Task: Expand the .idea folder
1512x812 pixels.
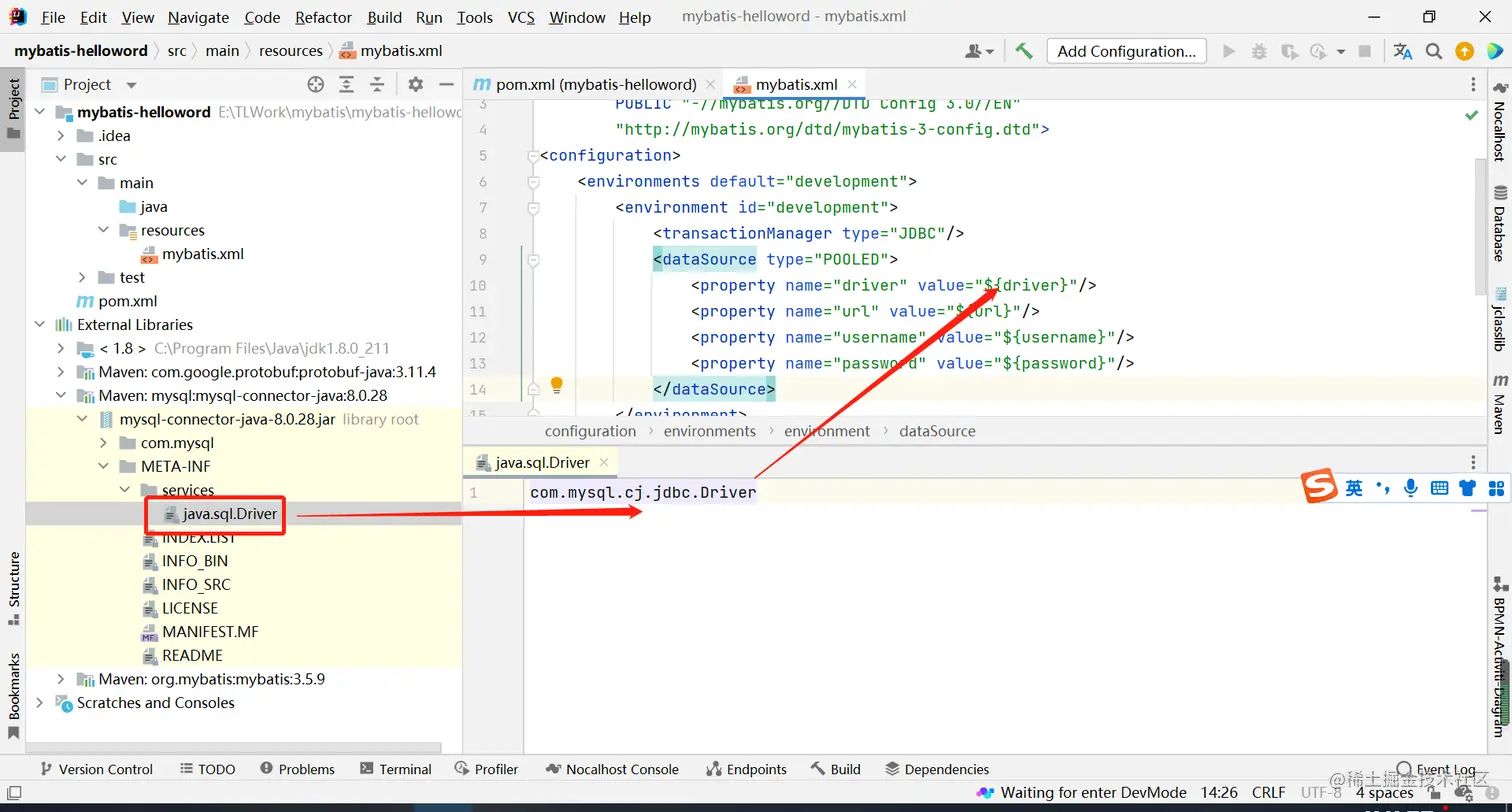Action: pyautogui.click(x=60, y=136)
